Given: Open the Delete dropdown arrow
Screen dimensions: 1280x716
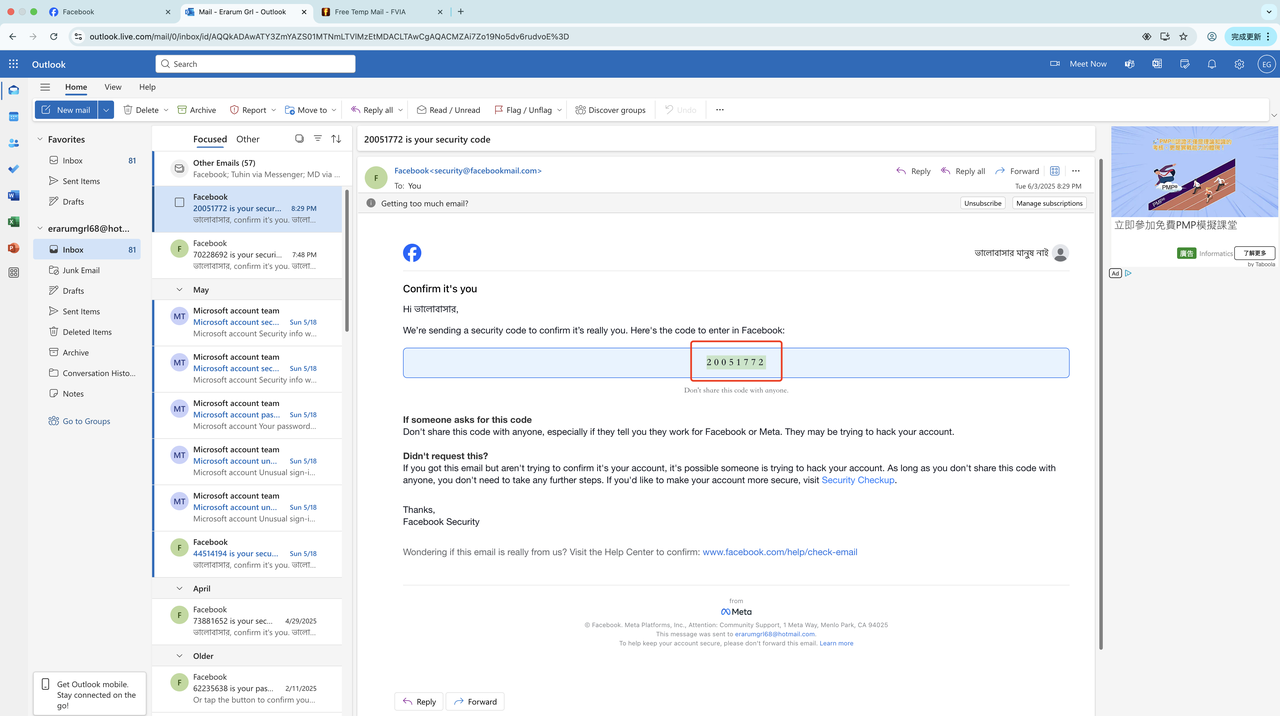Looking at the screenshot, I should 166,110.
